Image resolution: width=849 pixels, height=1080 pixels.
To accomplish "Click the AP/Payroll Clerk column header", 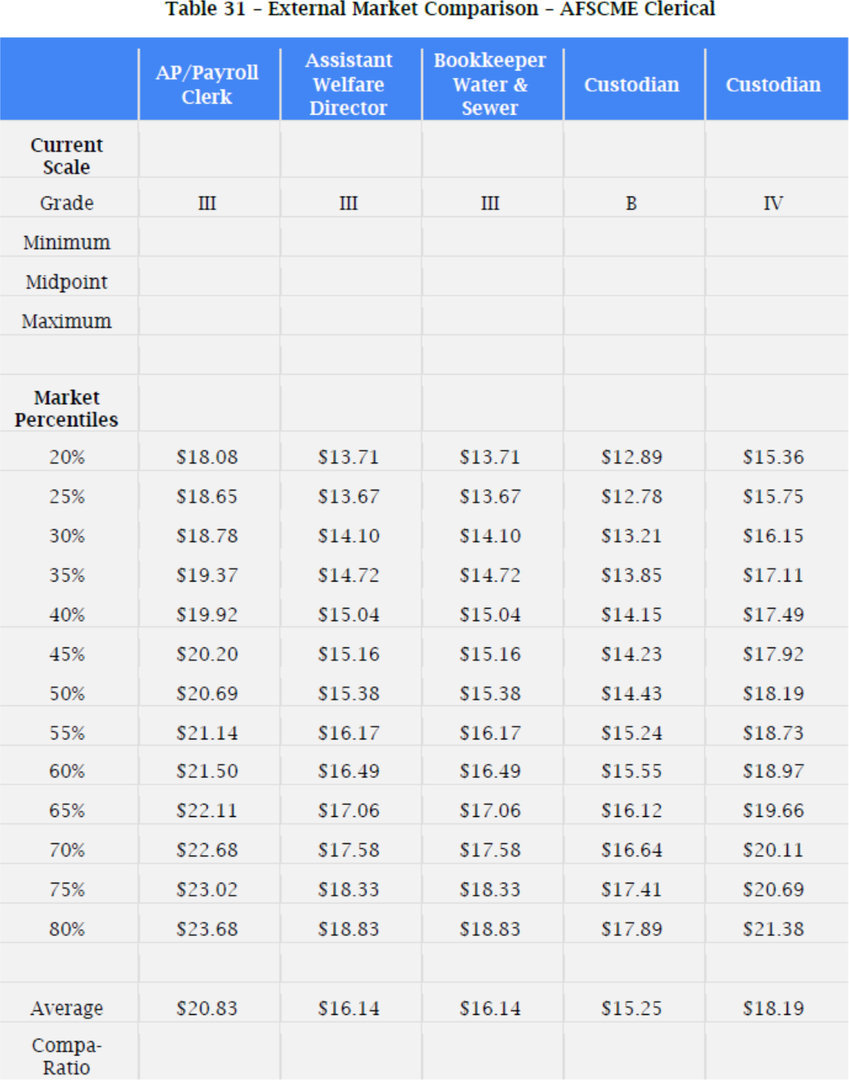I will pos(207,85).
